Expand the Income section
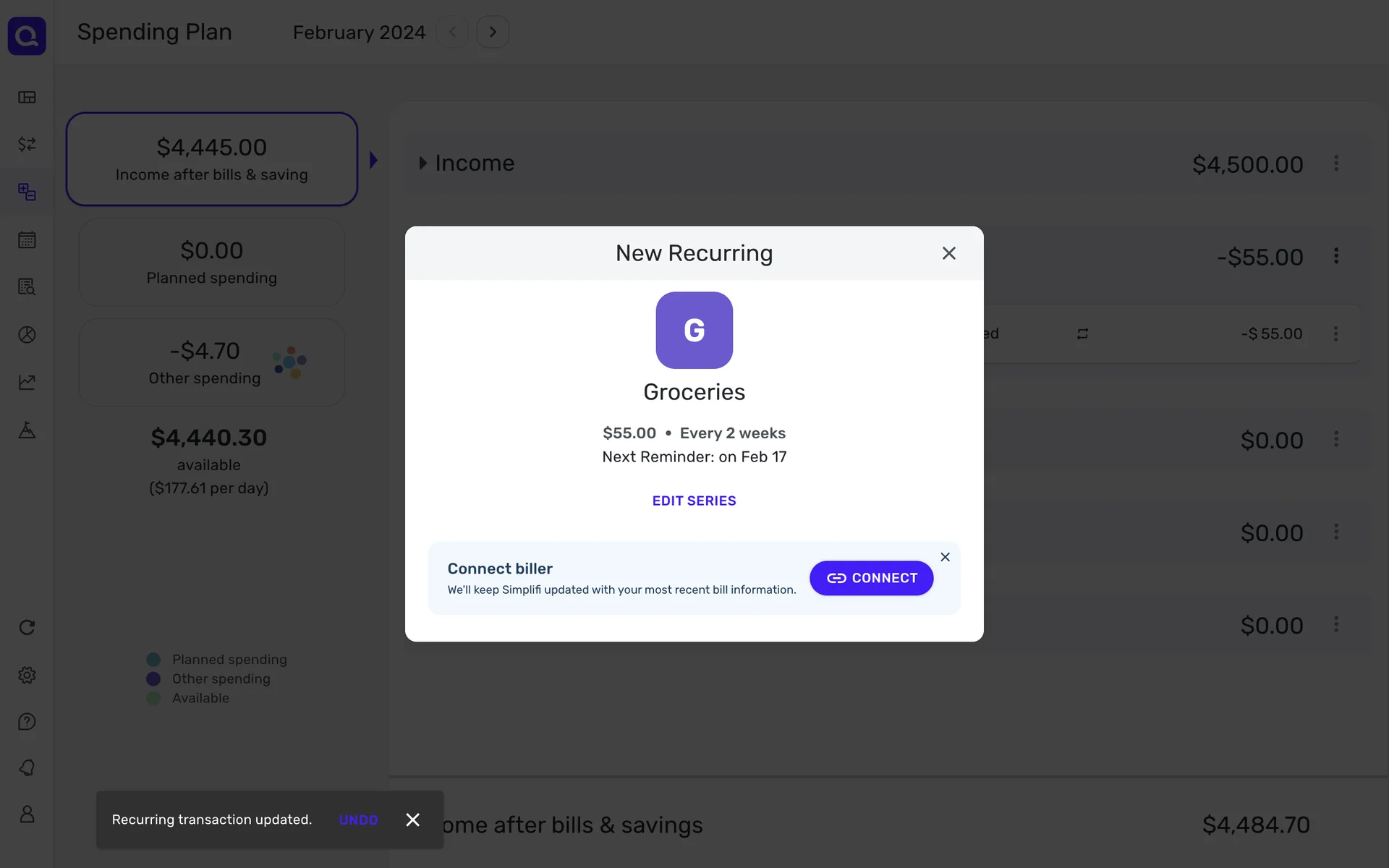The image size is (1389, 868). (x=423, y=163)
